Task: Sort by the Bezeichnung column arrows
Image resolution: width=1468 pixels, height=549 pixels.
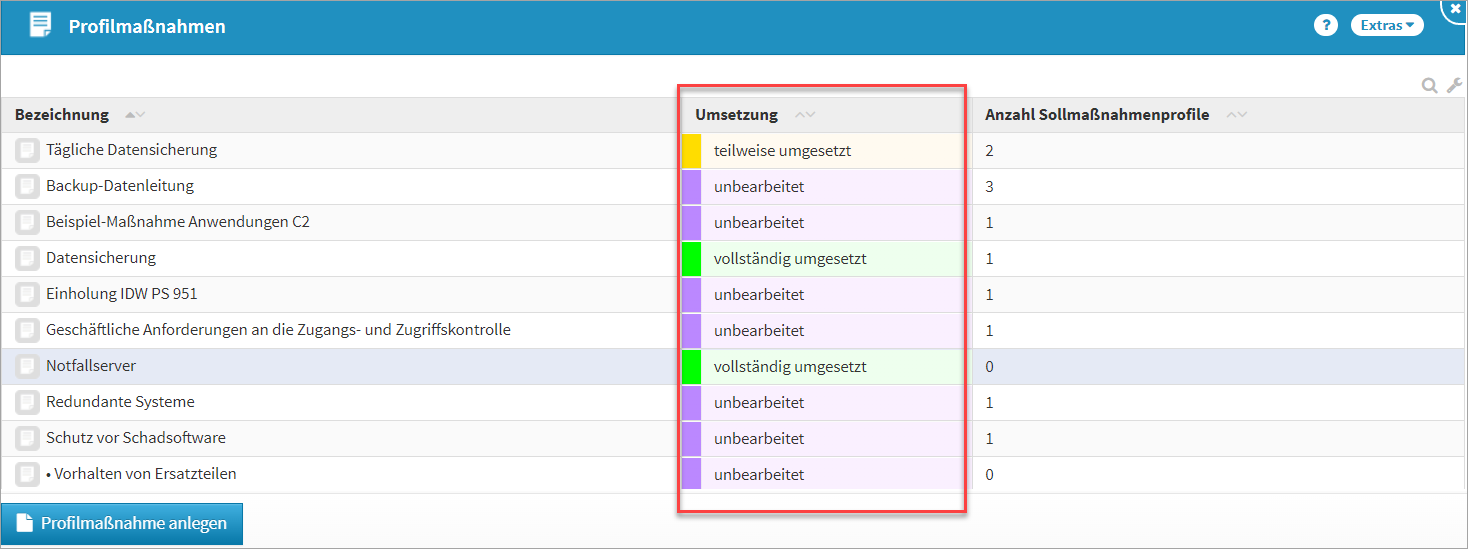Action: click(135, 116)
